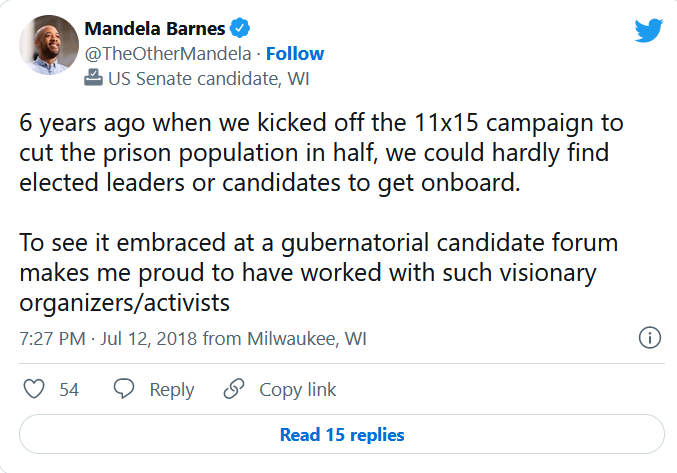
Task: Open the tweet info circle icon
Action: click(x=649, y=338)
